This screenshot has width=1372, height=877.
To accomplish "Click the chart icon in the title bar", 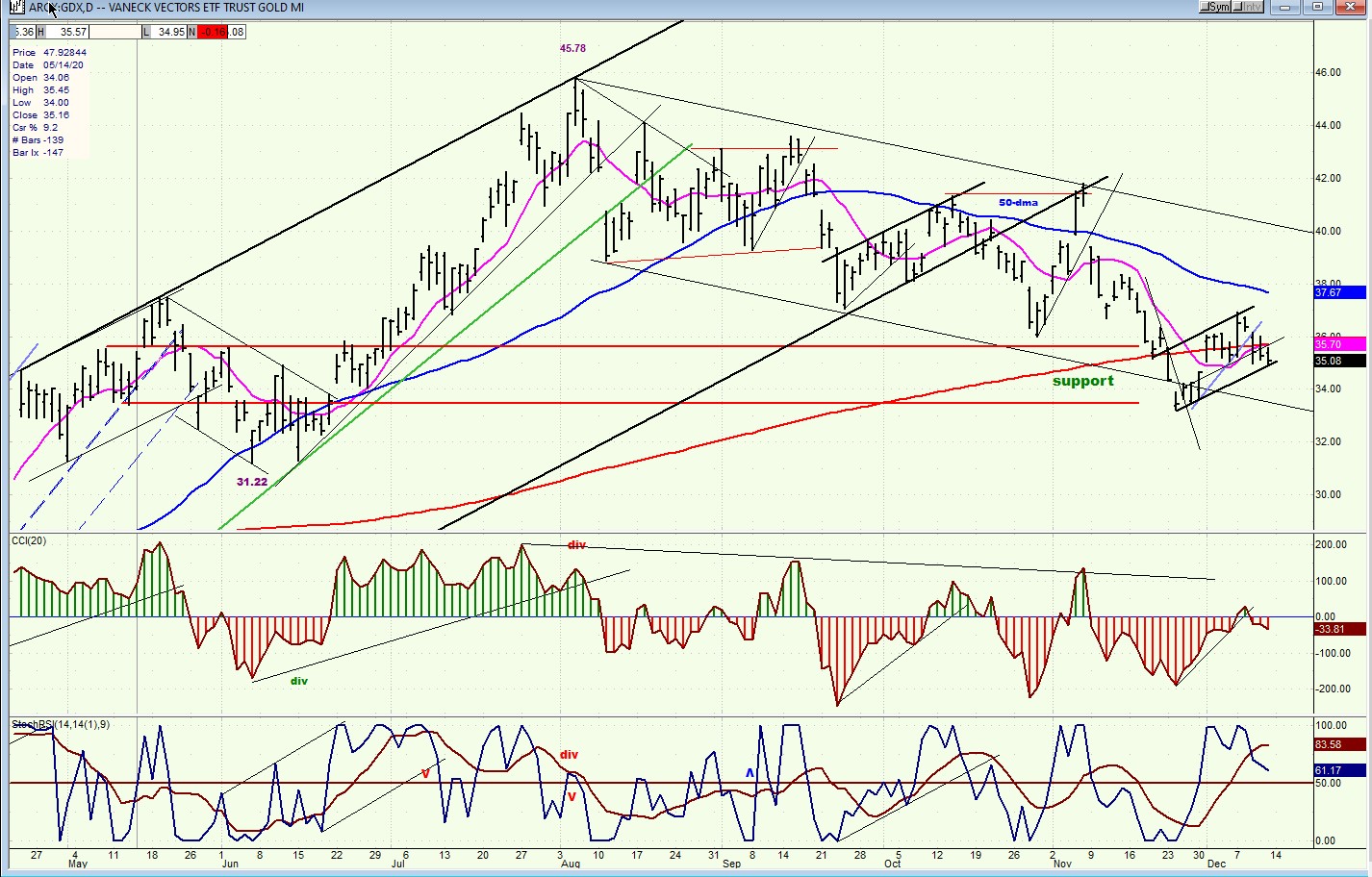I will pyautogui.click(x=17, y=8).
